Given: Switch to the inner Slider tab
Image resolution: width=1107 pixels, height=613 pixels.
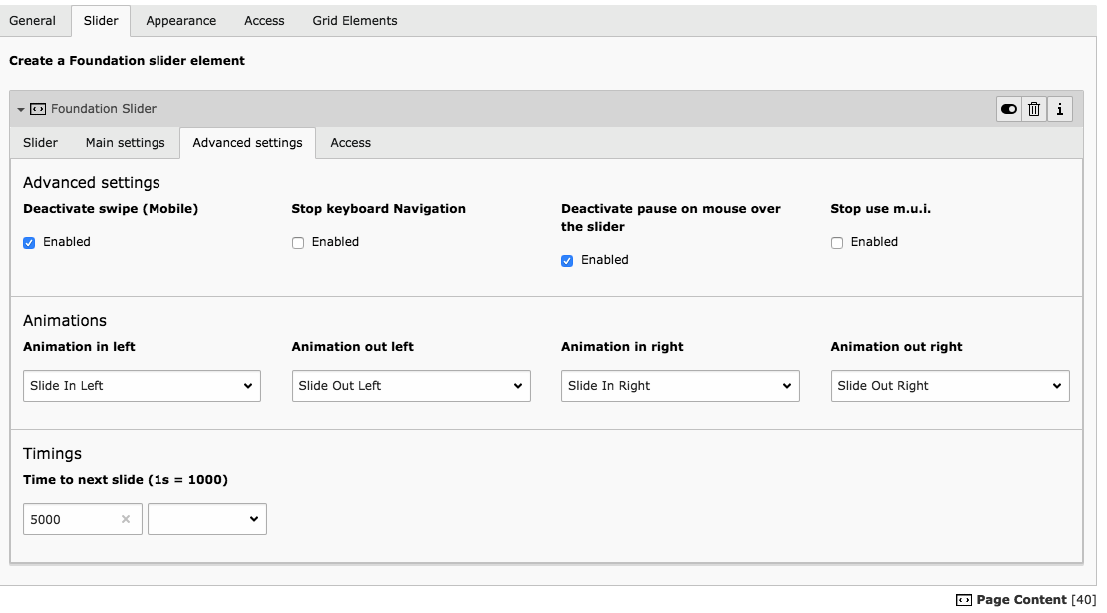Looking at the screenshot, I should pyautogui.click(x=40, y=143).
